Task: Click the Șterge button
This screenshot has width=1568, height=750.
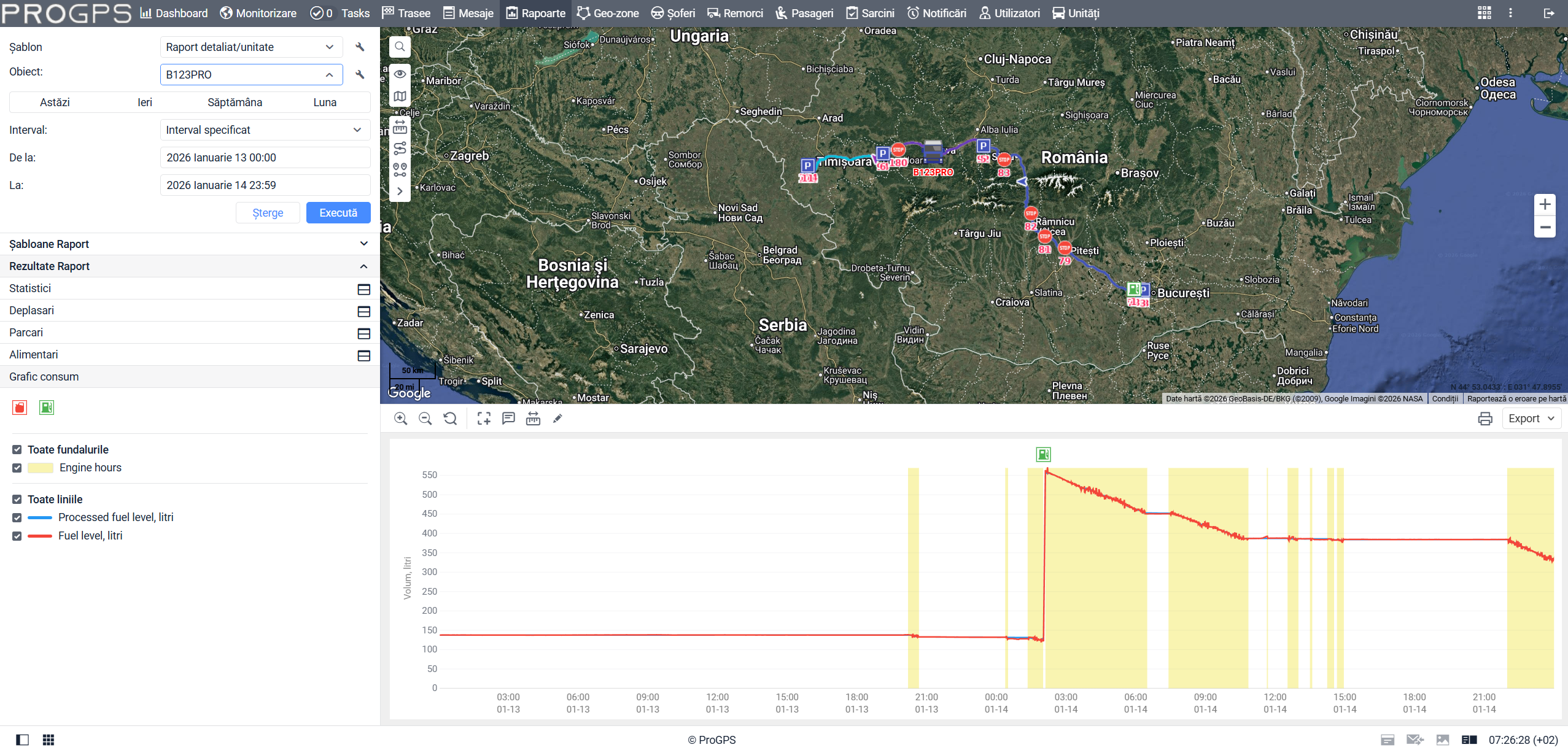Action: (x=268, y=213)
